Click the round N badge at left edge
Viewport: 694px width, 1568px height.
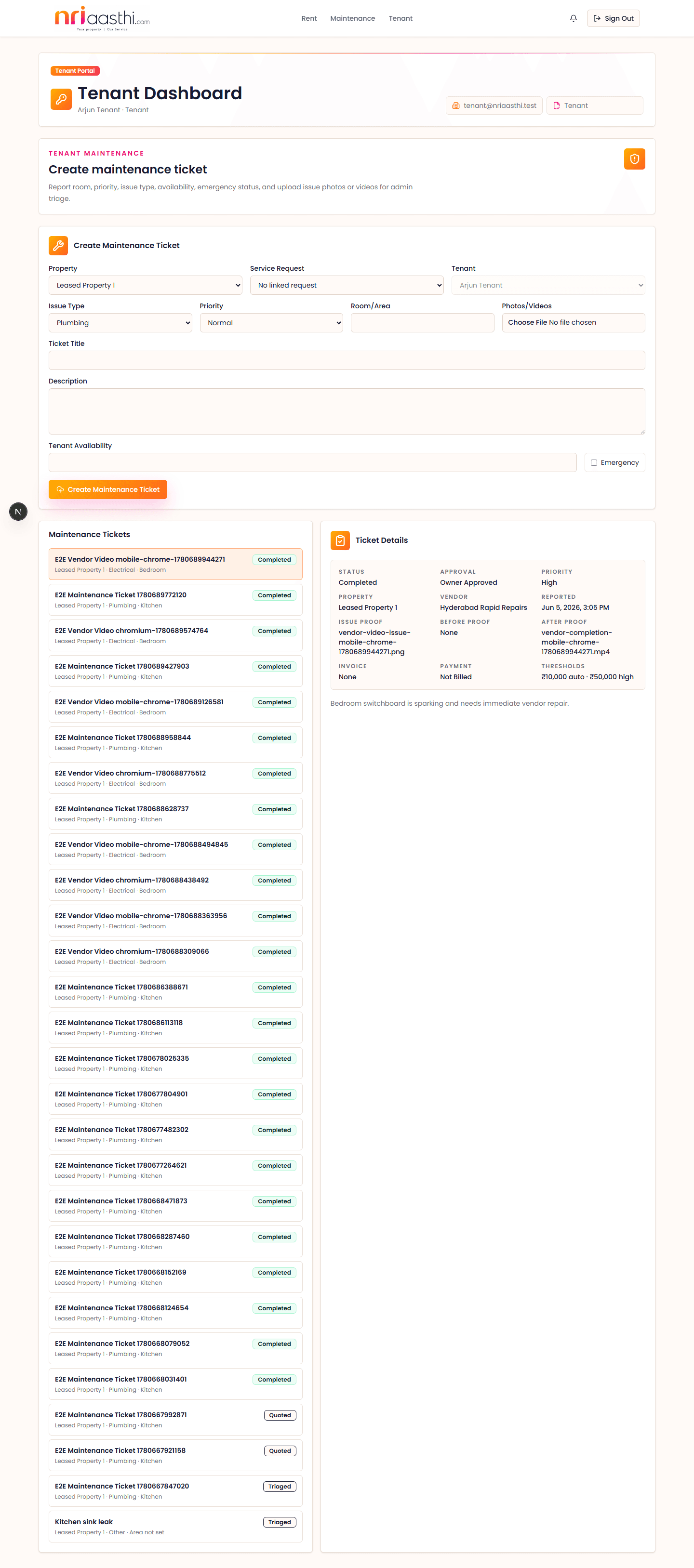pos(18,511)
